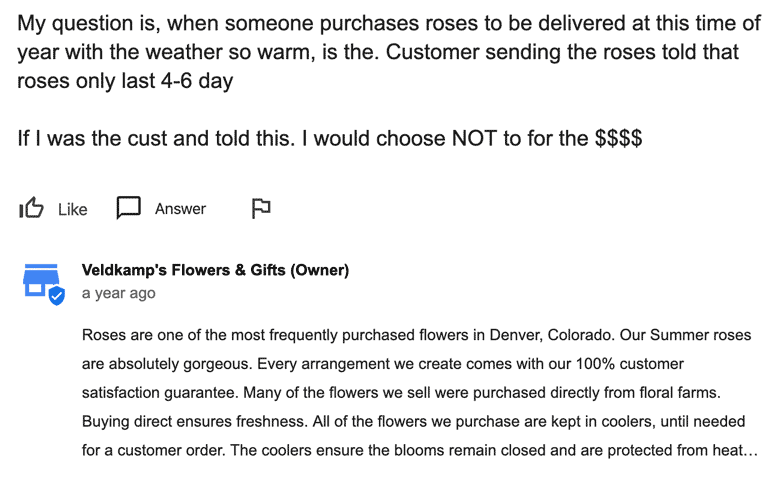
Task: Click the "$$$$" text in the question
Action: tap(618, 138)
